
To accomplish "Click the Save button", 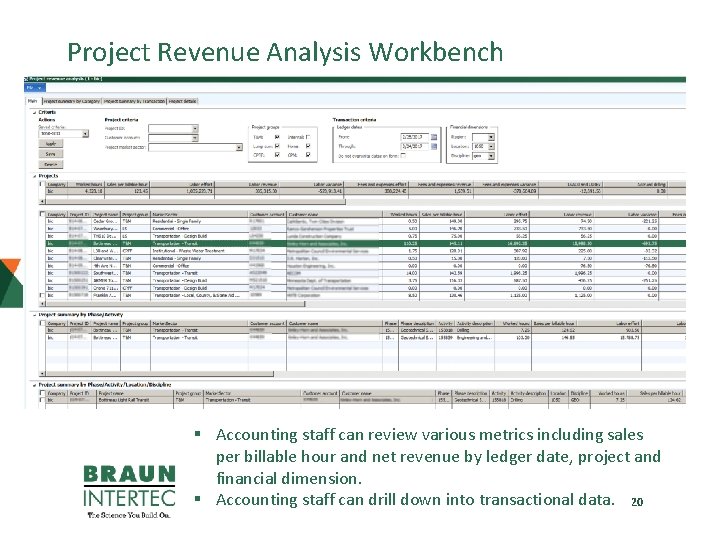I will coord(51,154).
